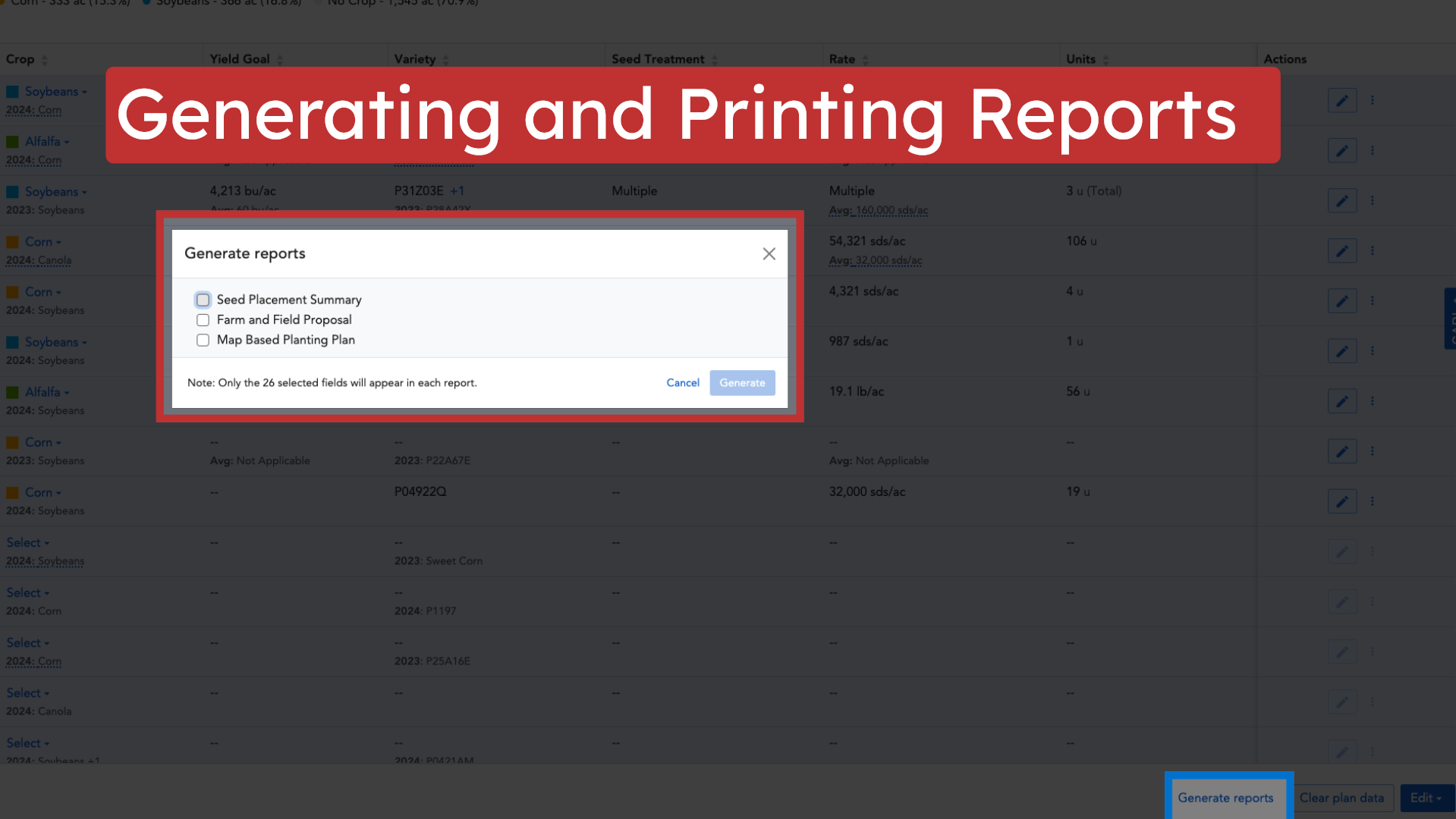The height and width of the screenshot is (819, 1456).
Task: Open the more options menu for the 3 u (Total) row
Action: point(1373,200)
